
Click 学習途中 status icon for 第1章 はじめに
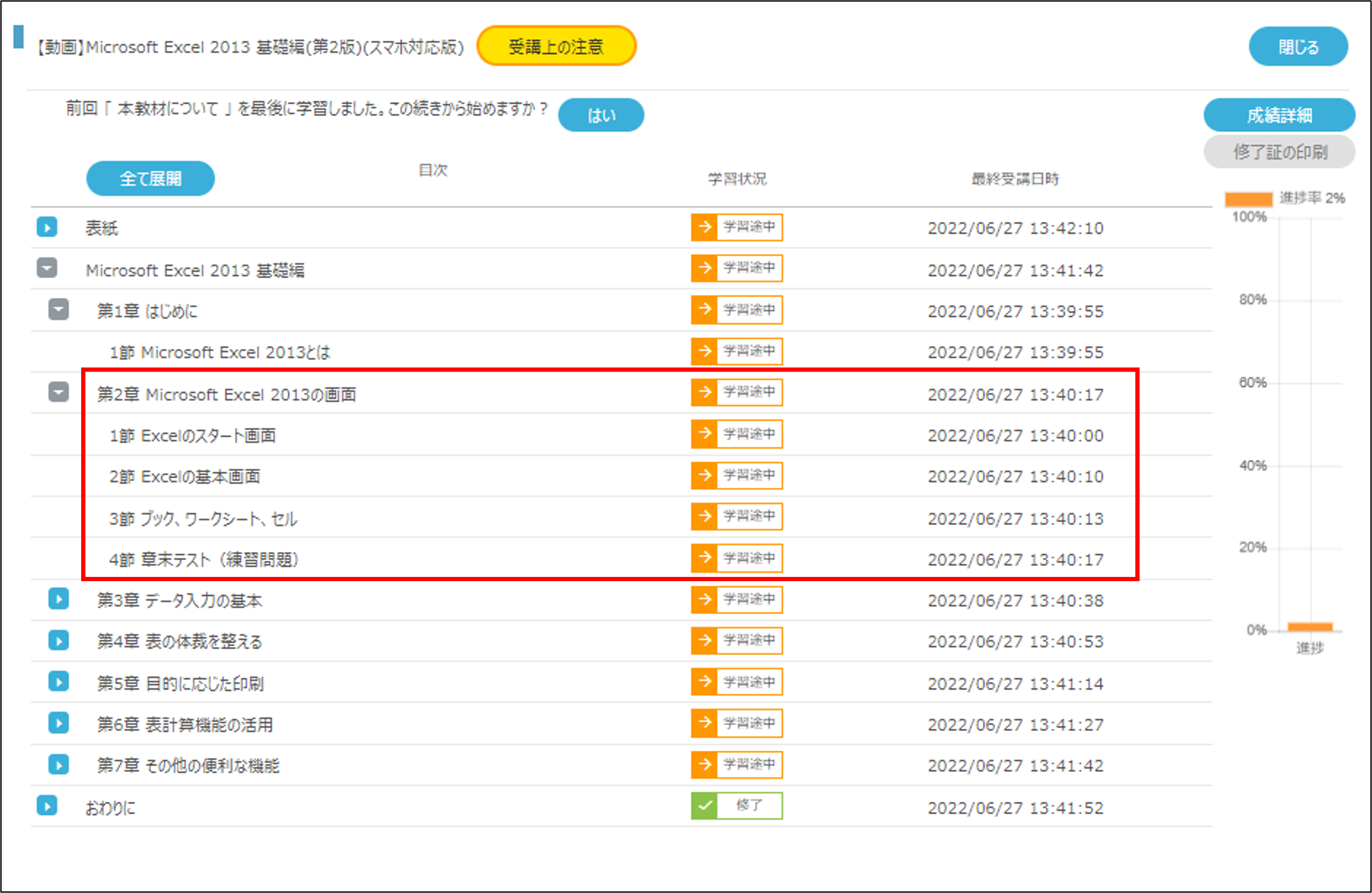click(x=737, y=310)
